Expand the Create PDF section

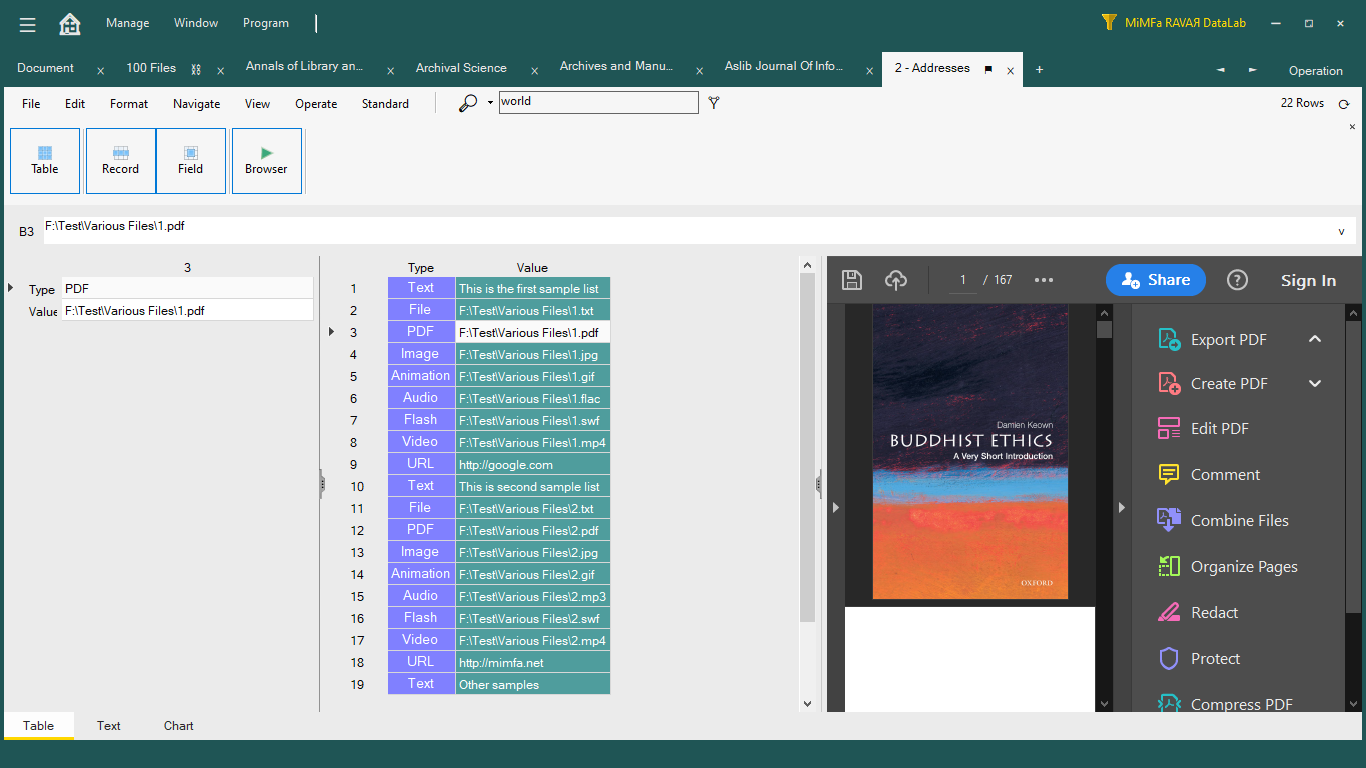coord(1315,383)
